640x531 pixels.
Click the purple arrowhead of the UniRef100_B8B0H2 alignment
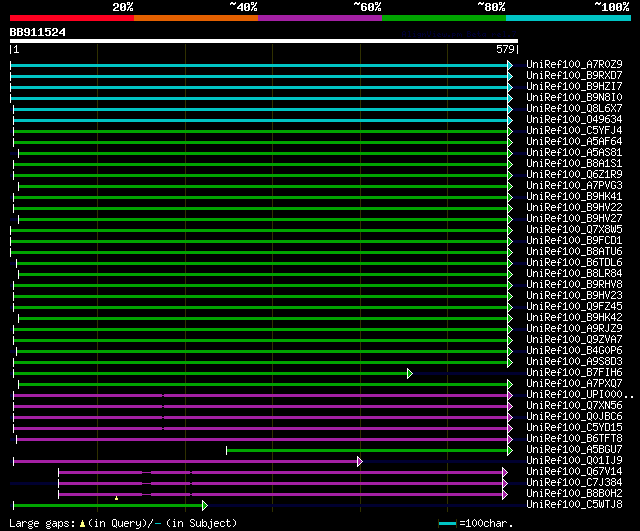(505, 494)
